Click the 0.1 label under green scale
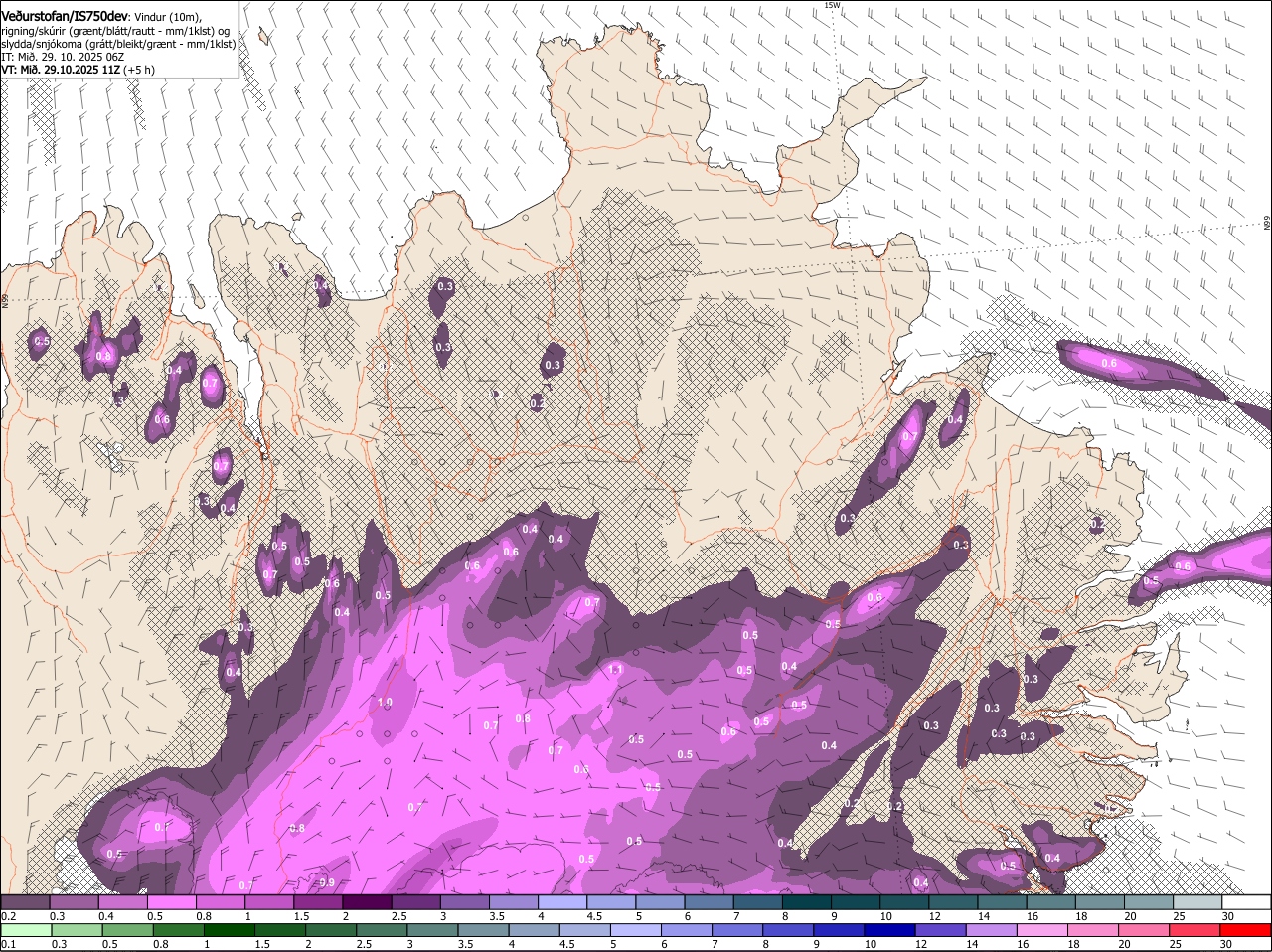The width and height of the screenshot is (1272, 952). 9,944
